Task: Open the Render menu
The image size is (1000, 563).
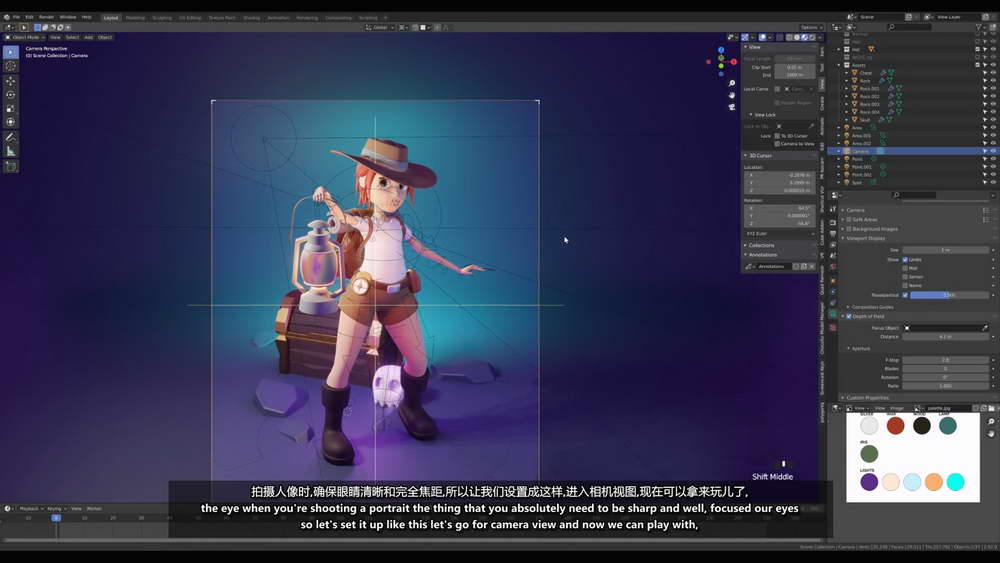Action: [47, 17]
